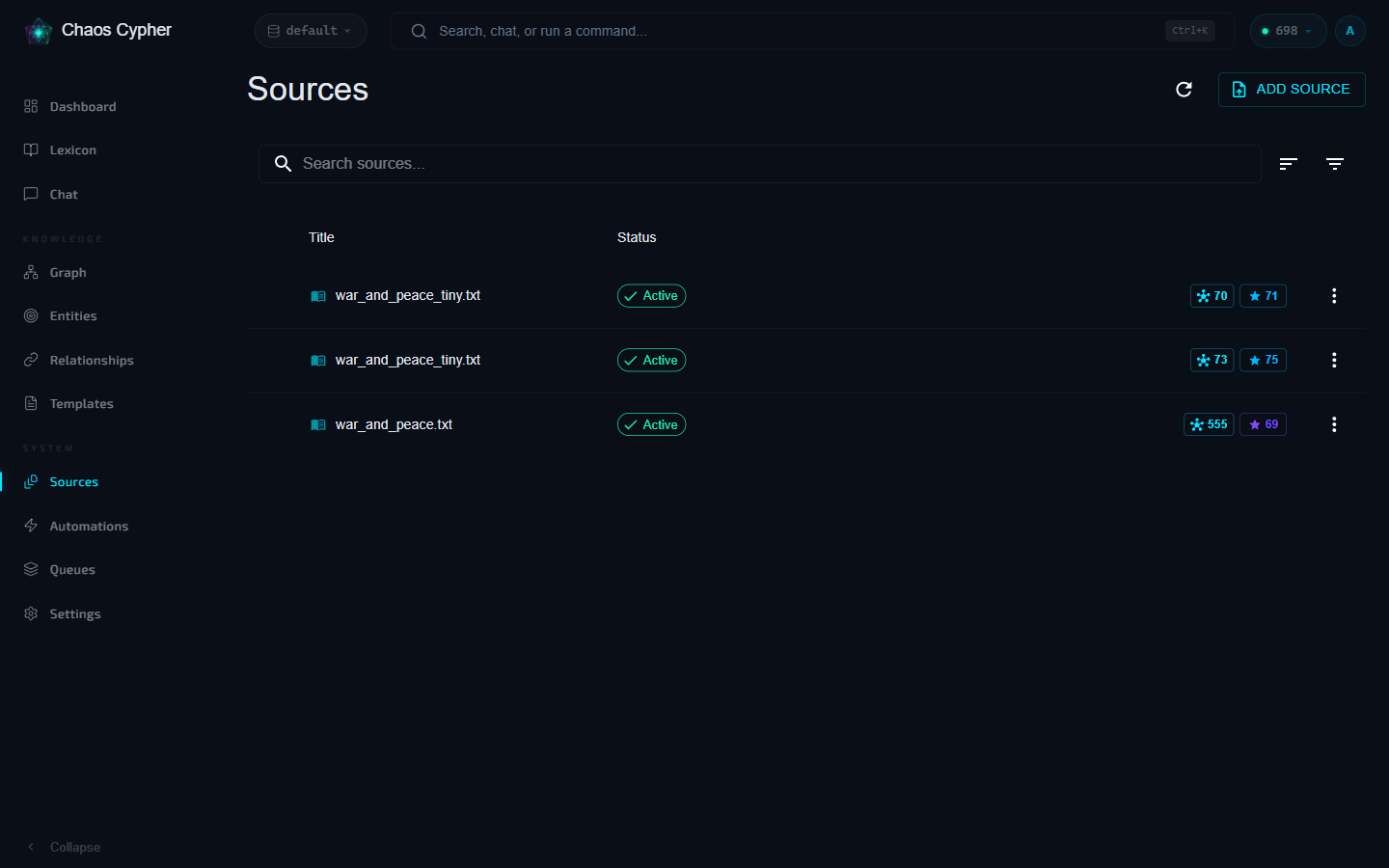
Task: Open the filter list icon
Action: [1335, 164]
